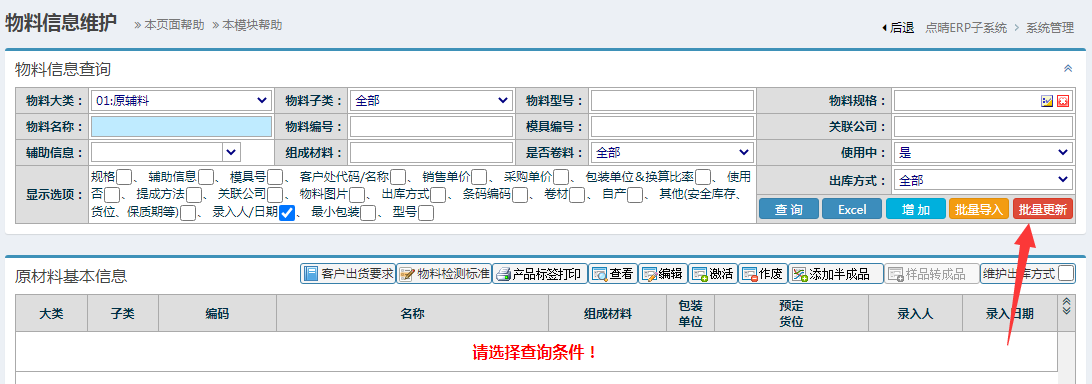1092x384 pixels.
Task: Tick the 维护出库方式 checkbox
Action: pos(1066,273)
